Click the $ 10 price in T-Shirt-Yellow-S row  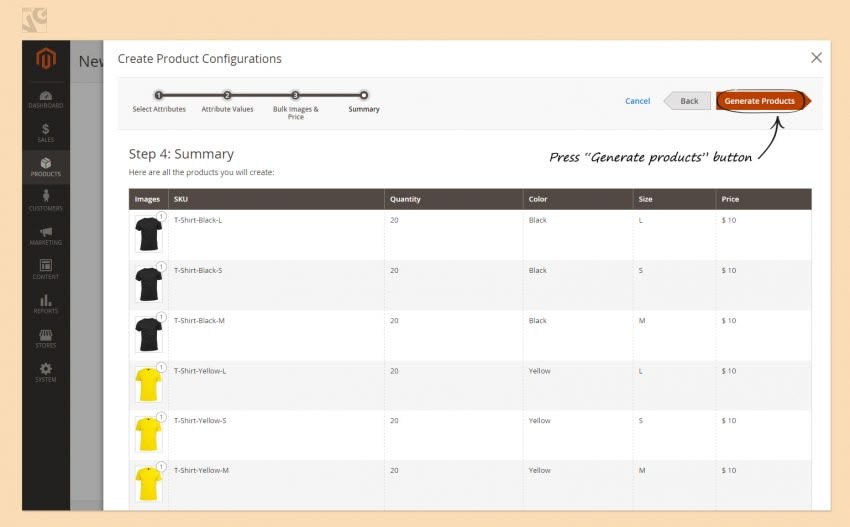(x=729, y=420)
